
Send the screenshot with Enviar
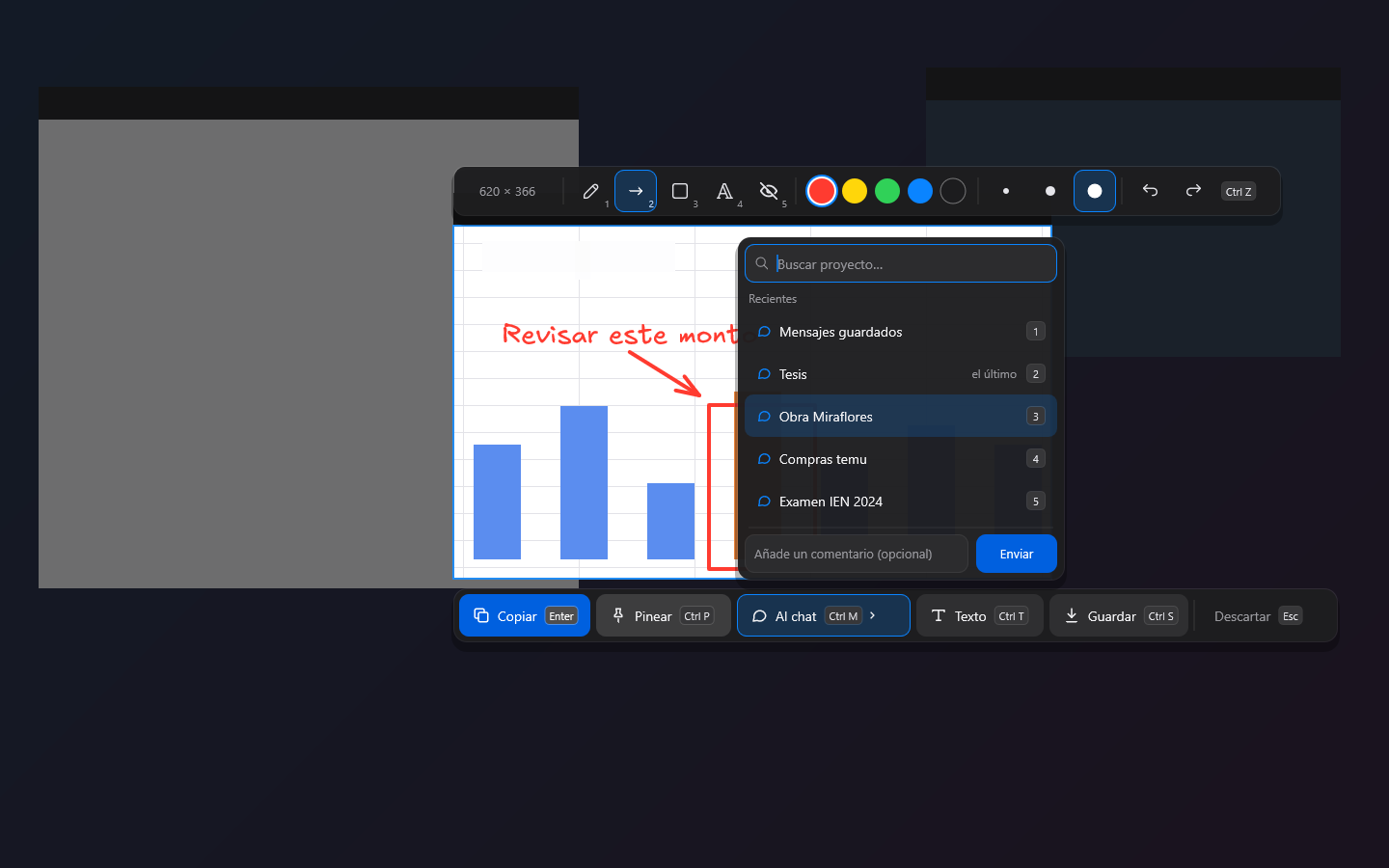point(1017,554)
